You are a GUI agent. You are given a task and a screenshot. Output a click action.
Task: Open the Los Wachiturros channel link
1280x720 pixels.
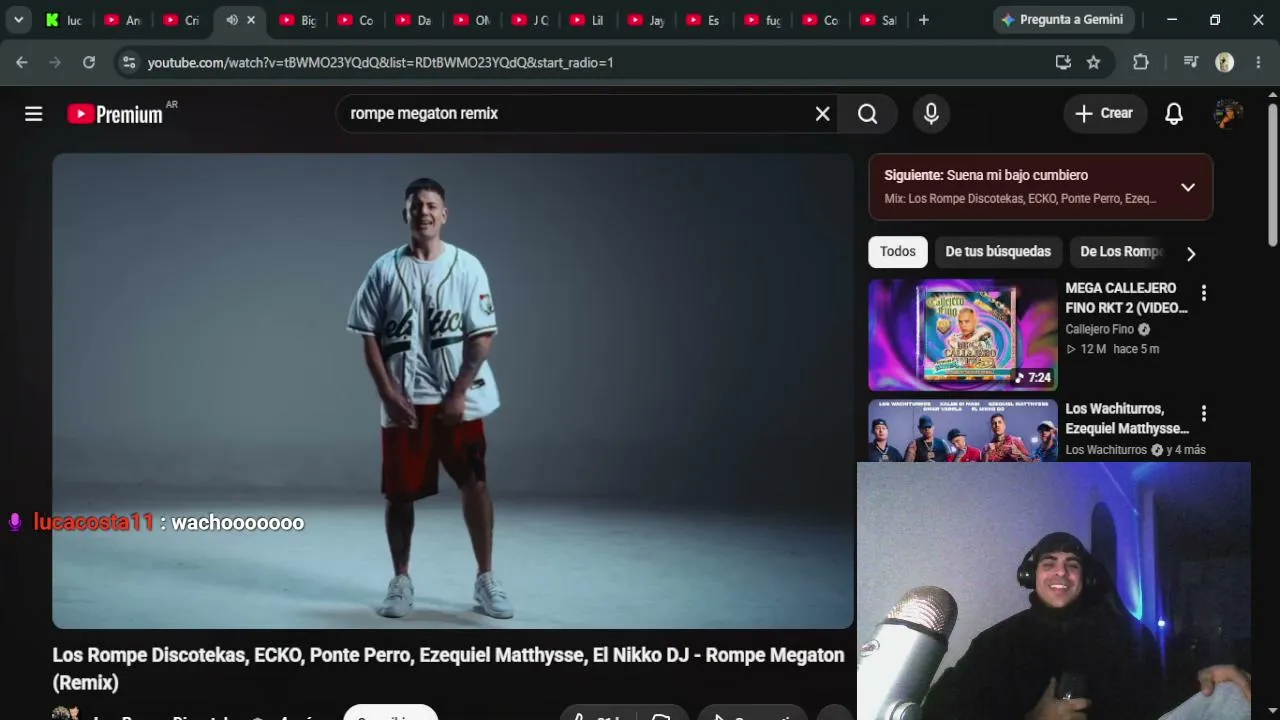pyautogui.click(x=1106, y=450)
